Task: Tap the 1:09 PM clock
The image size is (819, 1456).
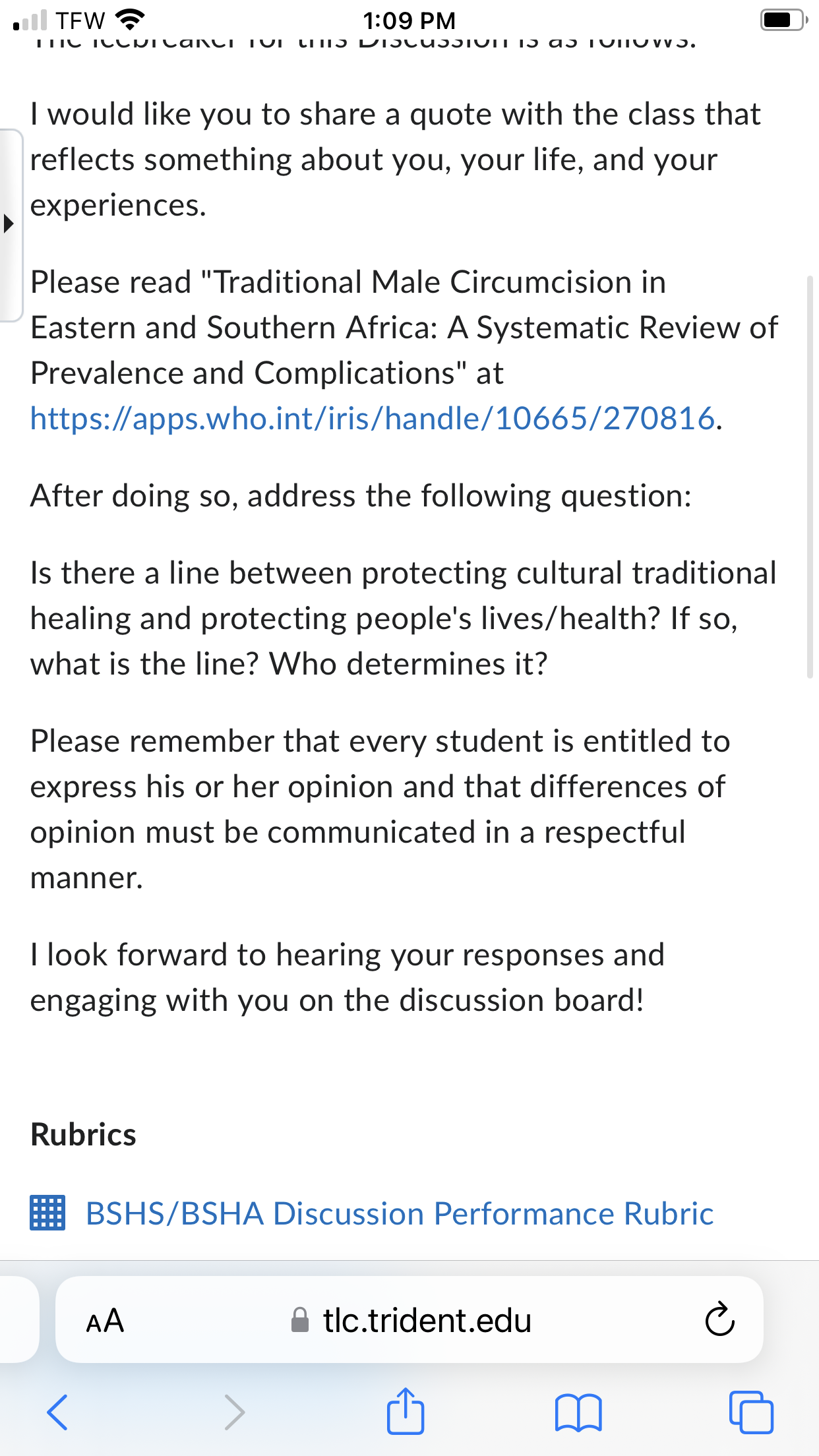Action: [x=409, y=20]
